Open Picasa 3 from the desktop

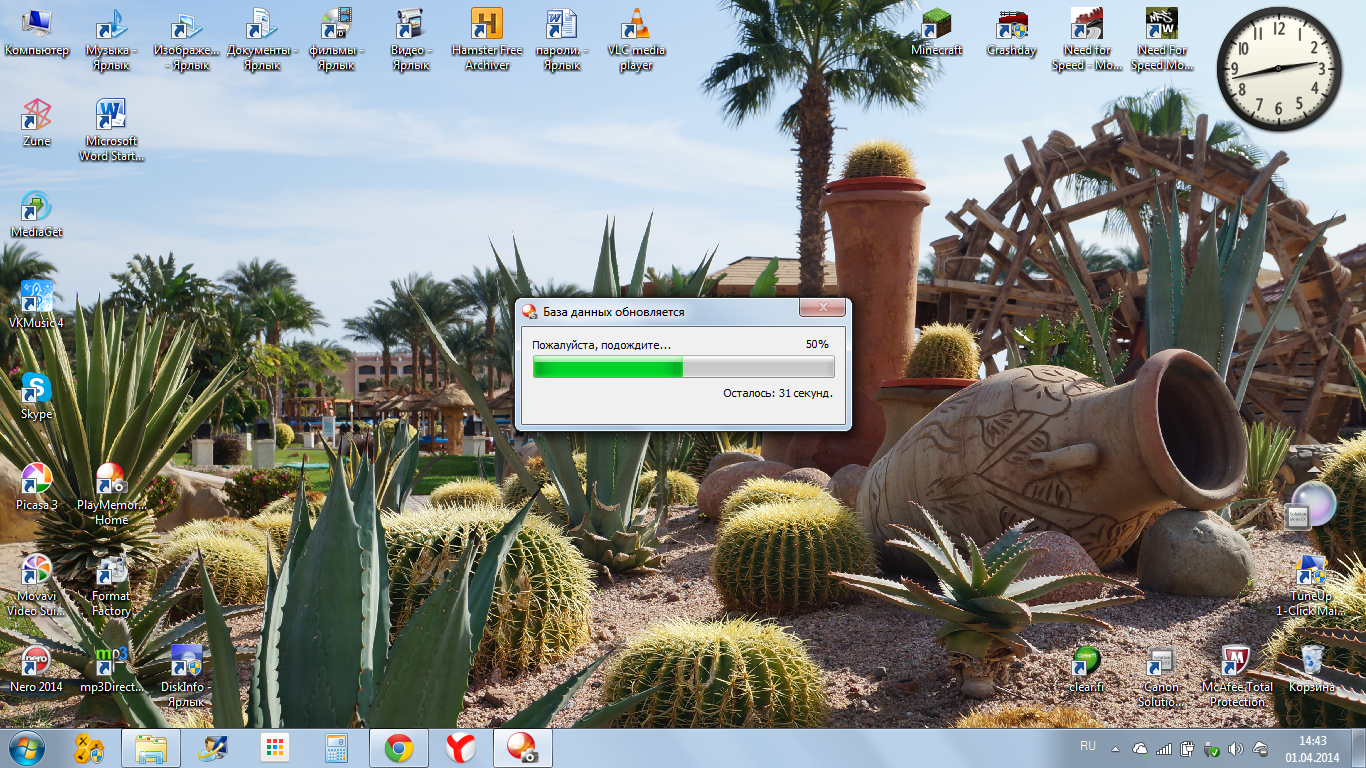coord(36,481)
